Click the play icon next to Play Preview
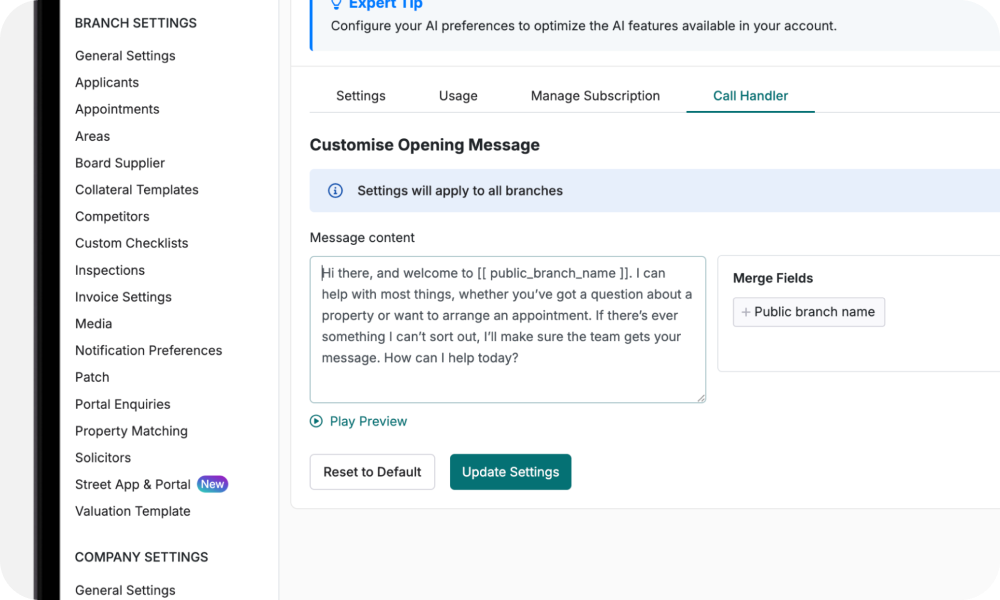This screenshot has width=1000, height=600. (x=316, y=421)
